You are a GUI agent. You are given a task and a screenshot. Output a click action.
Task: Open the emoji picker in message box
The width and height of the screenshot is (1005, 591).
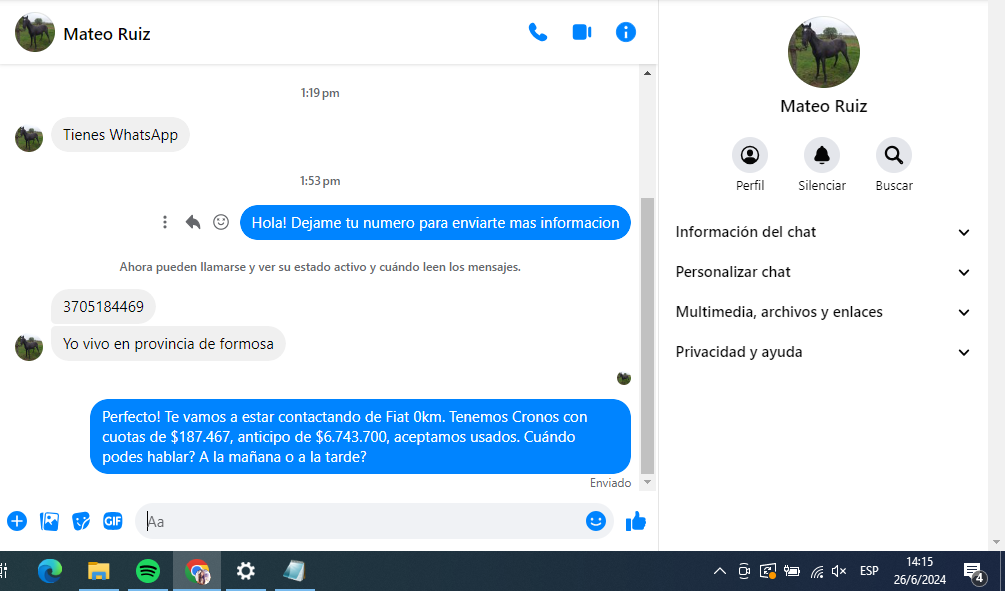click(596, 521)
